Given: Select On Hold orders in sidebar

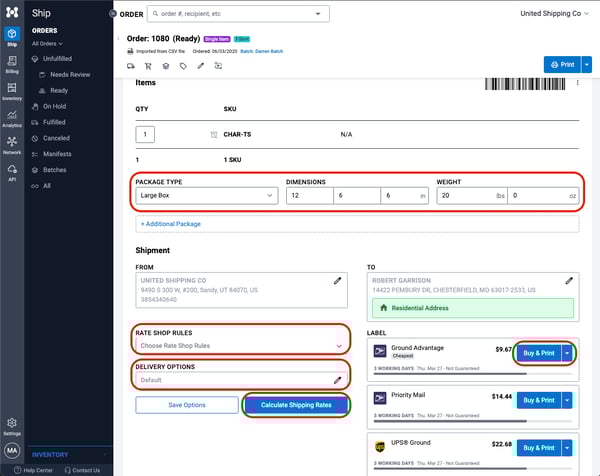Looking at the screenshot, I should (55, 105).
